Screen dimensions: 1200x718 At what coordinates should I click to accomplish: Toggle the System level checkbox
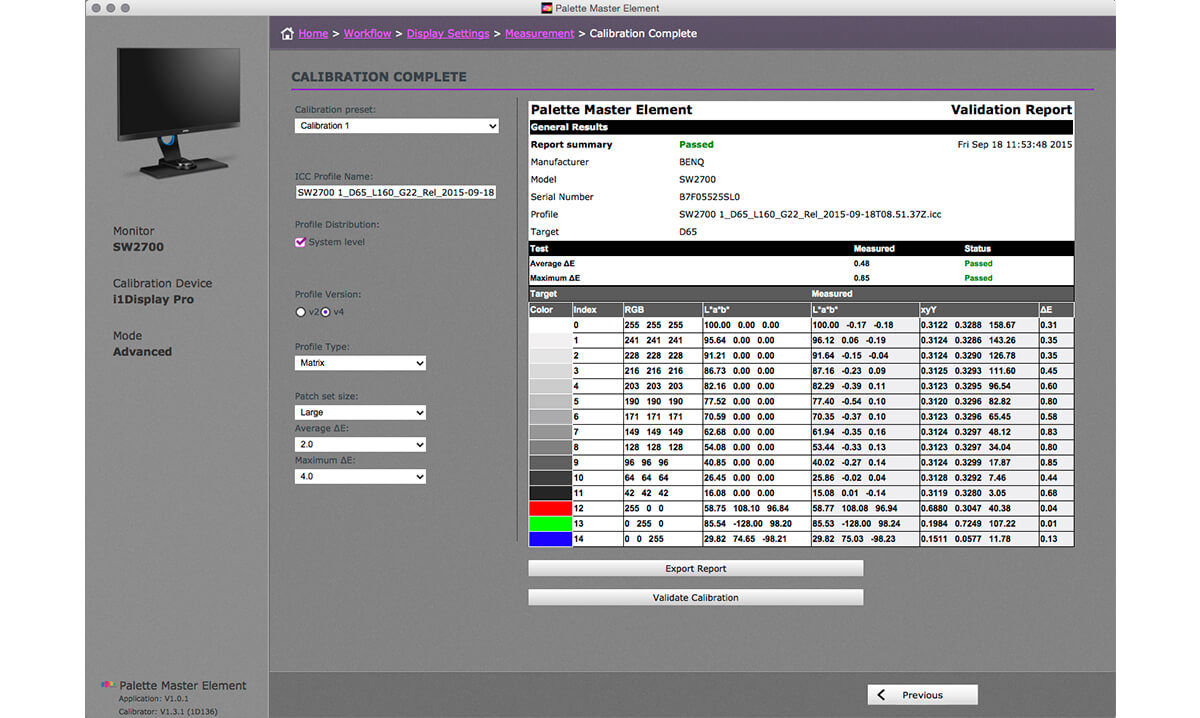[300, 242]
